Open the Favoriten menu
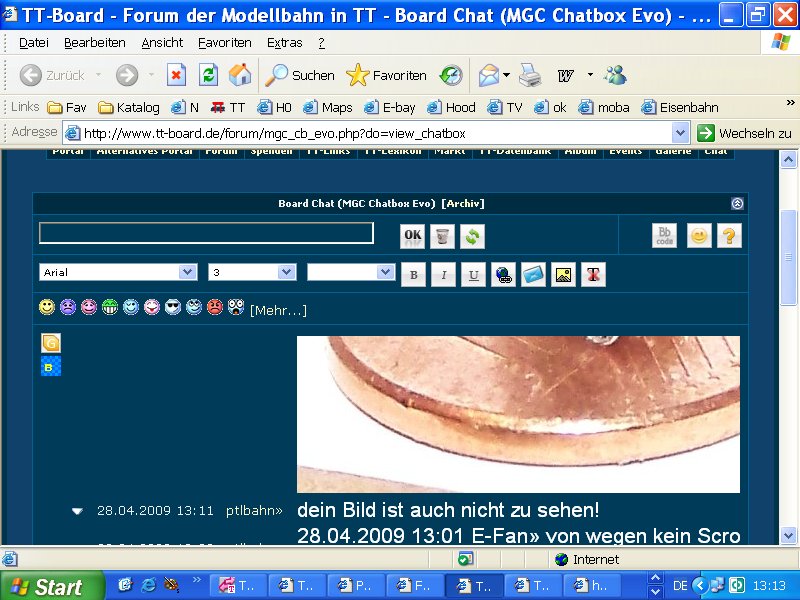Viewport: 800px width, 600px height. (x=225, y=43)
